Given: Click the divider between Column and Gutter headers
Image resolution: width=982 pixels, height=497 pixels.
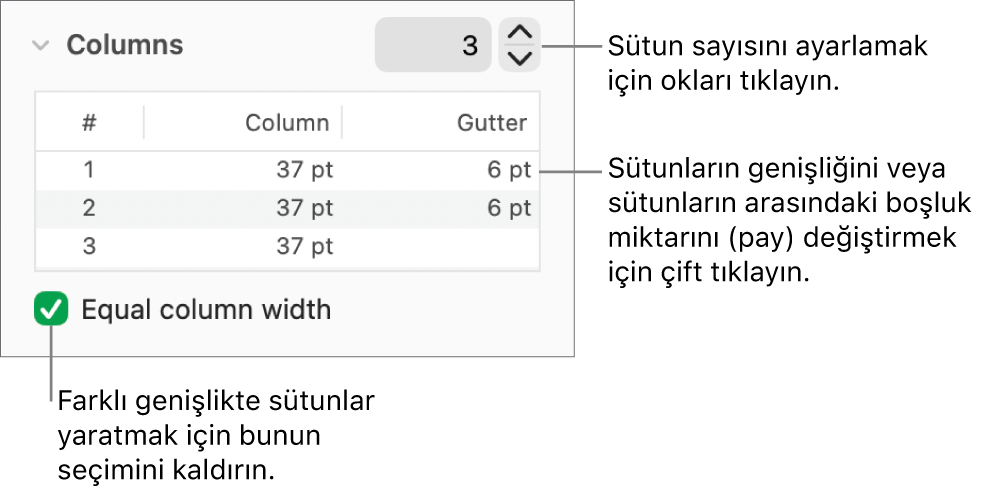Looking at the screenshot, I should [x=342, y=123].
